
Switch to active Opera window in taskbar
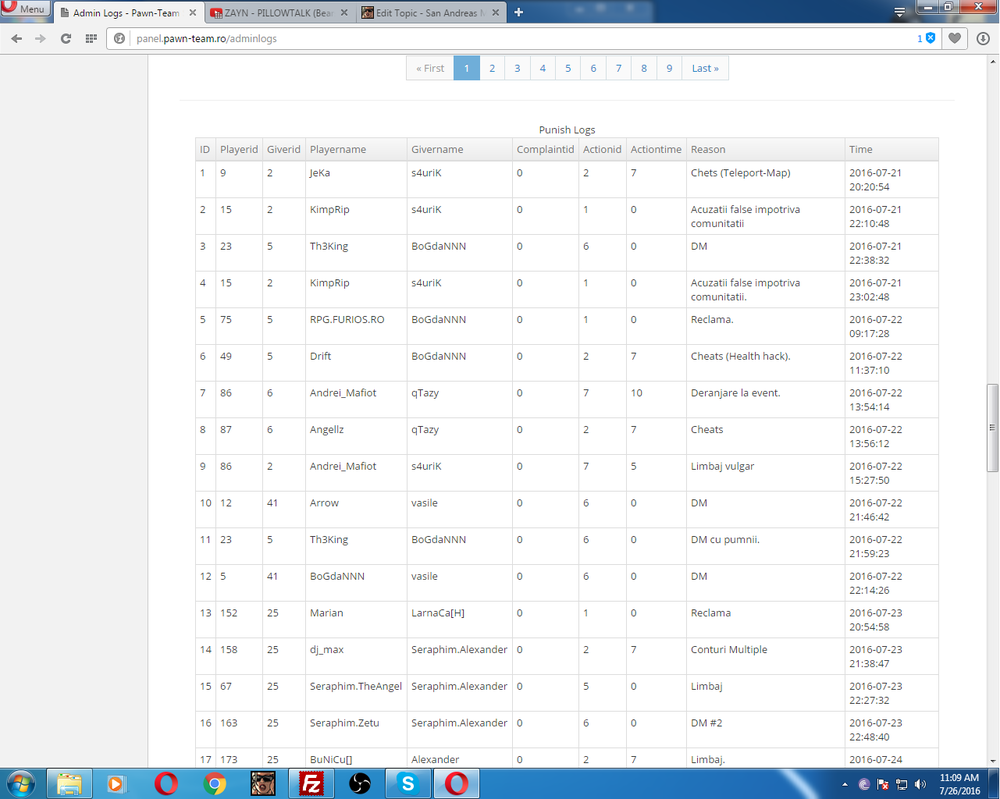click(x=457, y=783)
